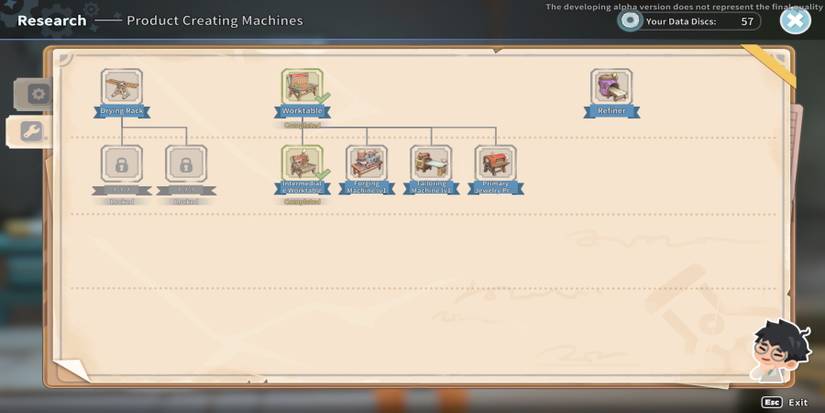The width and height of the screenshot is (825, 413).
Task: Switch to the wrench category tab
Action: [x=30, y=132]
